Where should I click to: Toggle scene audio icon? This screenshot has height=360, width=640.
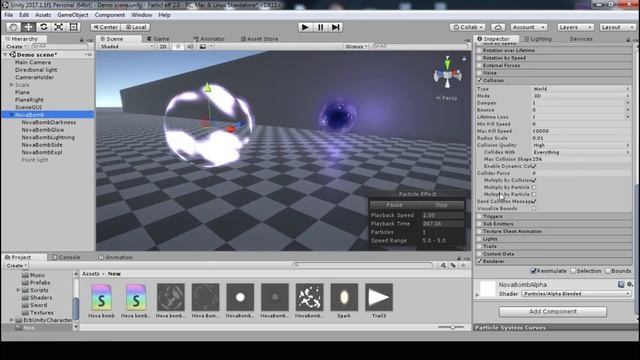click(190, 47)
